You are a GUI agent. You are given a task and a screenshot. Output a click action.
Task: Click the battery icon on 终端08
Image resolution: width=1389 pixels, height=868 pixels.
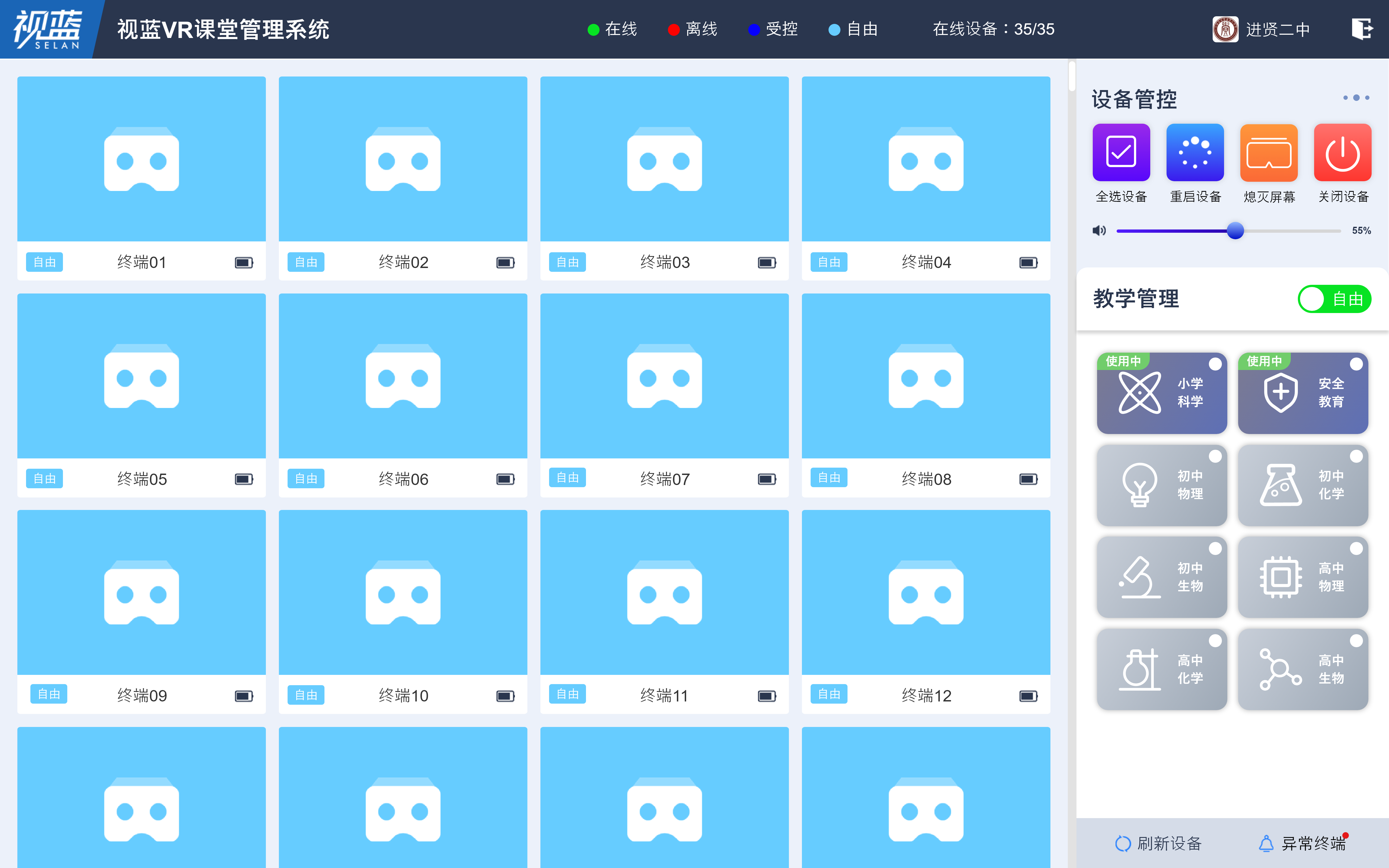pos(1028,479)
